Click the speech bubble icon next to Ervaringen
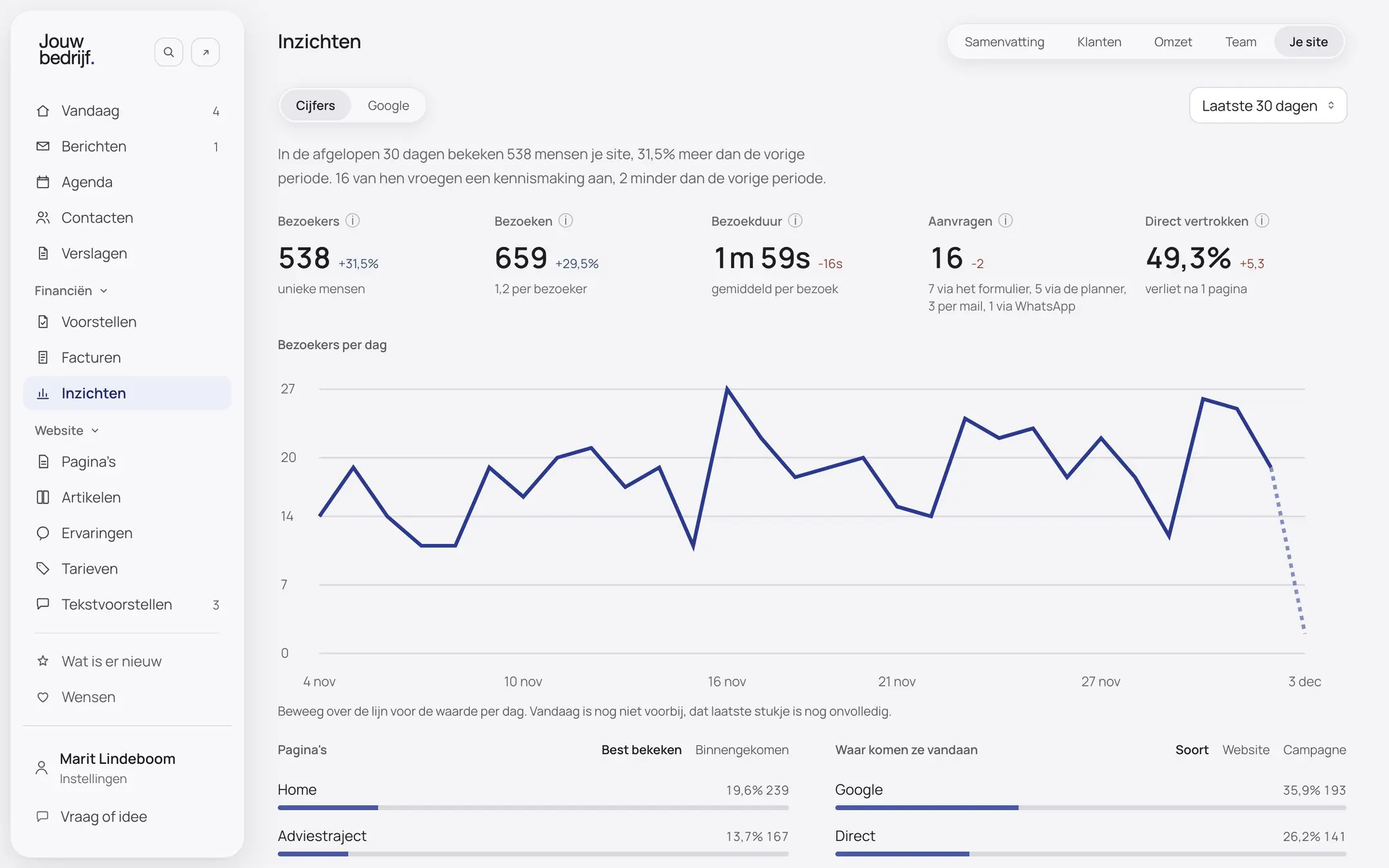 [43, 533]
